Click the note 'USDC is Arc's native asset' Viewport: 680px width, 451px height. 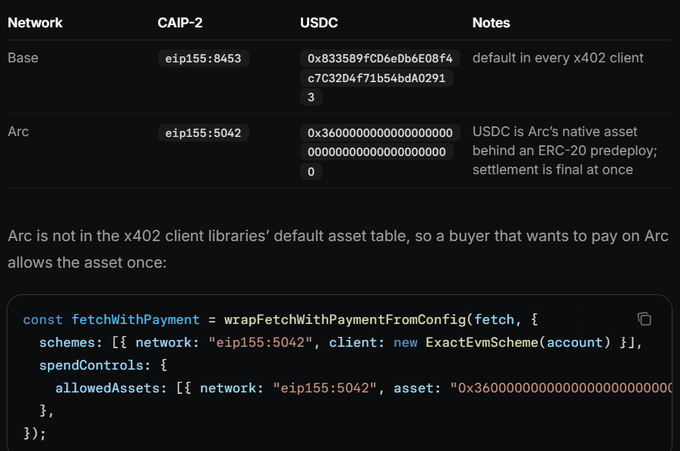555,131
